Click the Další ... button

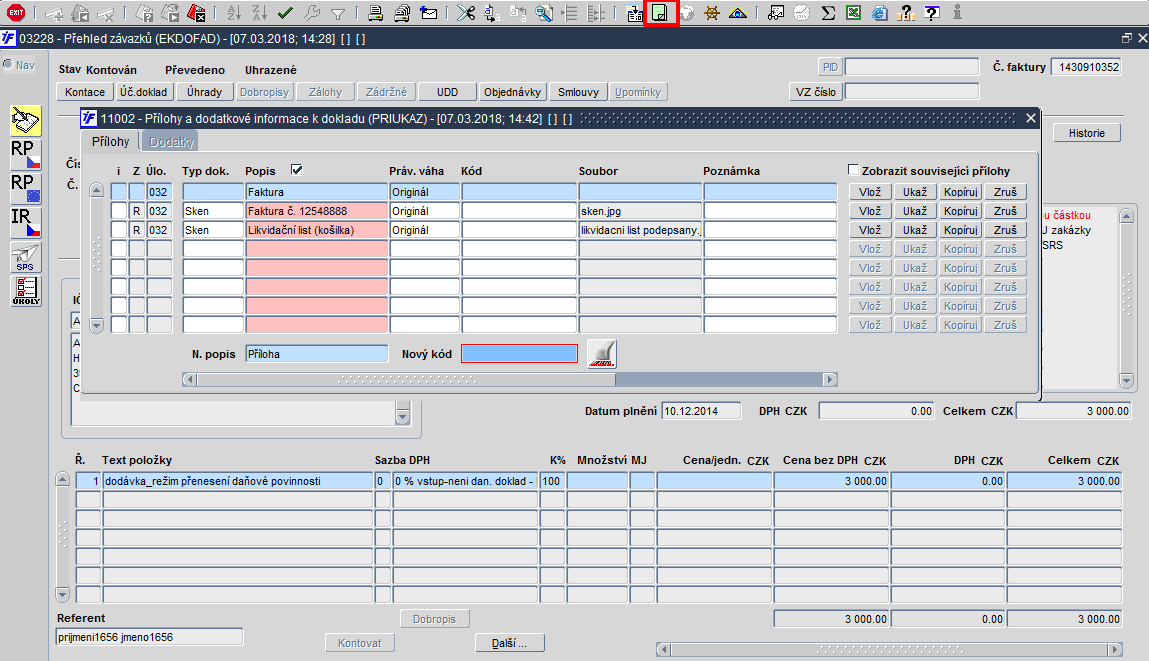coord(510,643)
